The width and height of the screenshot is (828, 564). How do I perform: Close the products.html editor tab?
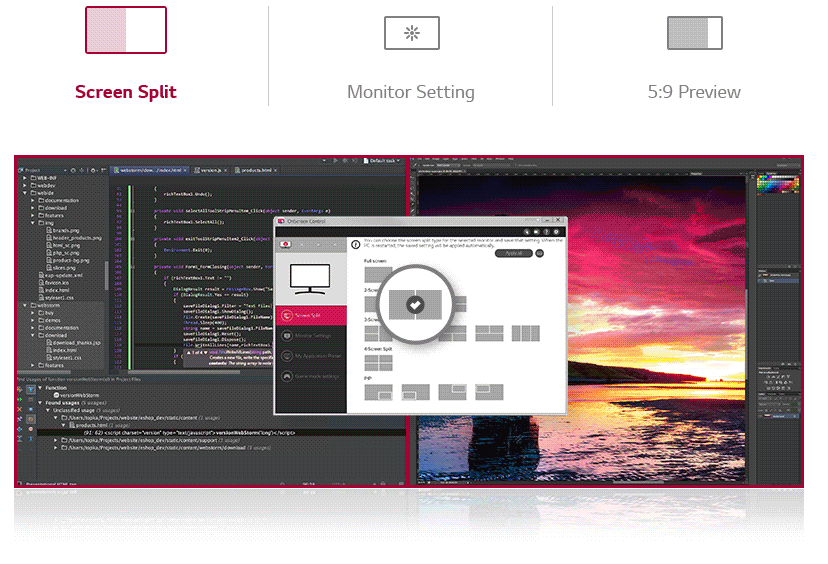coord(276,170)
